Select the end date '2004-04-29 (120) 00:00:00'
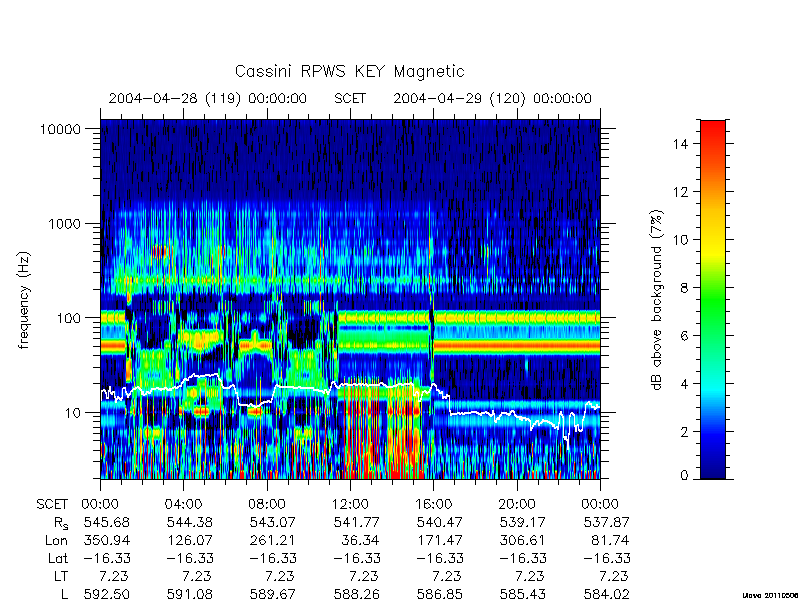Screen dimensions: 800x600 point(492,98)
